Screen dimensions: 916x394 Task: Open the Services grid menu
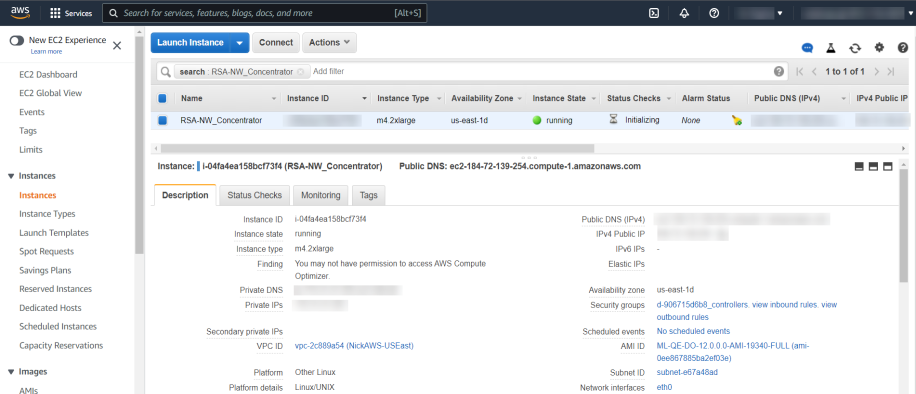click(x=71, y=13)
